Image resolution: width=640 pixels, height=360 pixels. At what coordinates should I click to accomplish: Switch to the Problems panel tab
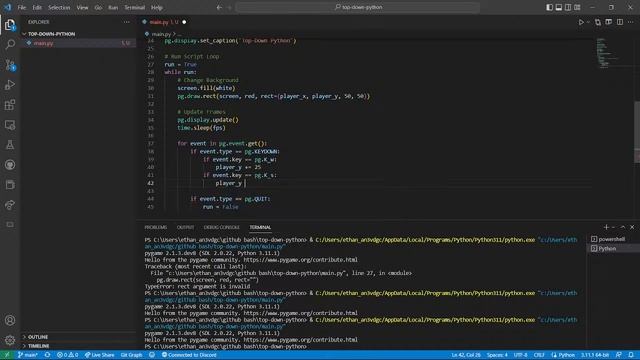(156, 227)
